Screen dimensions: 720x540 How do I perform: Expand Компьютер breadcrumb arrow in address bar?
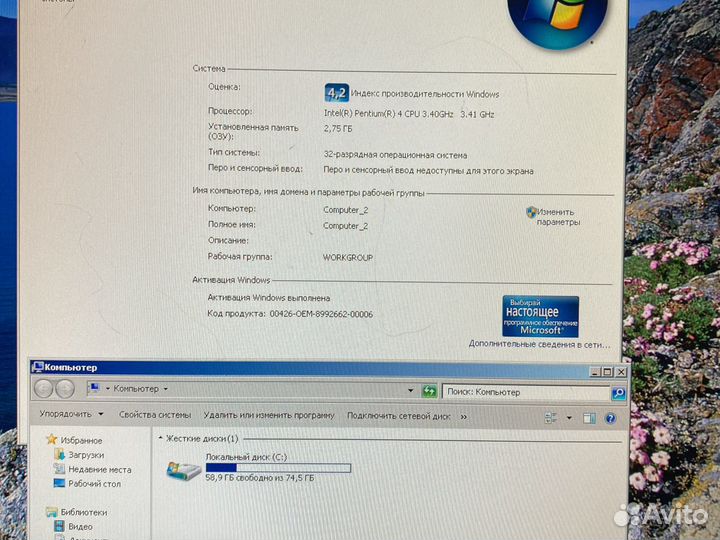pyautogui.click(x=166, y=389)
